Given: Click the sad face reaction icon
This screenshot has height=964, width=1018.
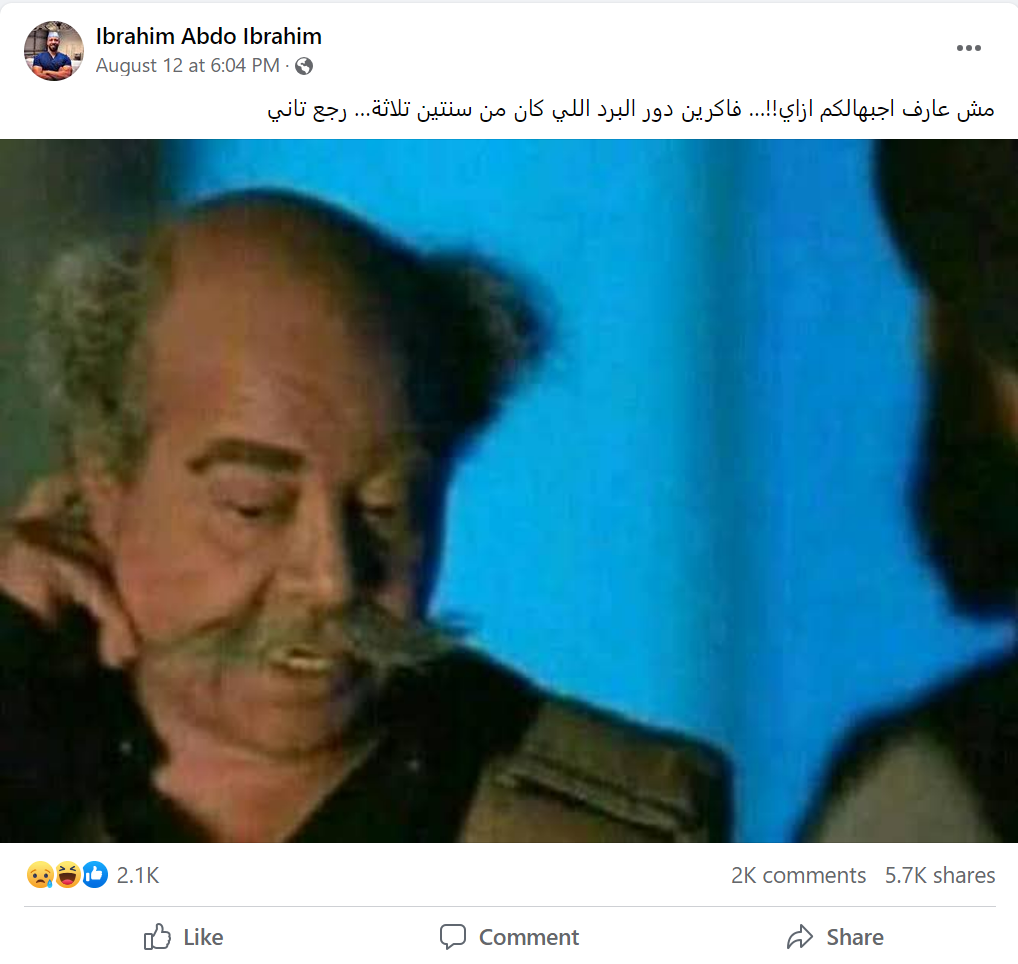Looking at the screenshot, I should 40,875.
